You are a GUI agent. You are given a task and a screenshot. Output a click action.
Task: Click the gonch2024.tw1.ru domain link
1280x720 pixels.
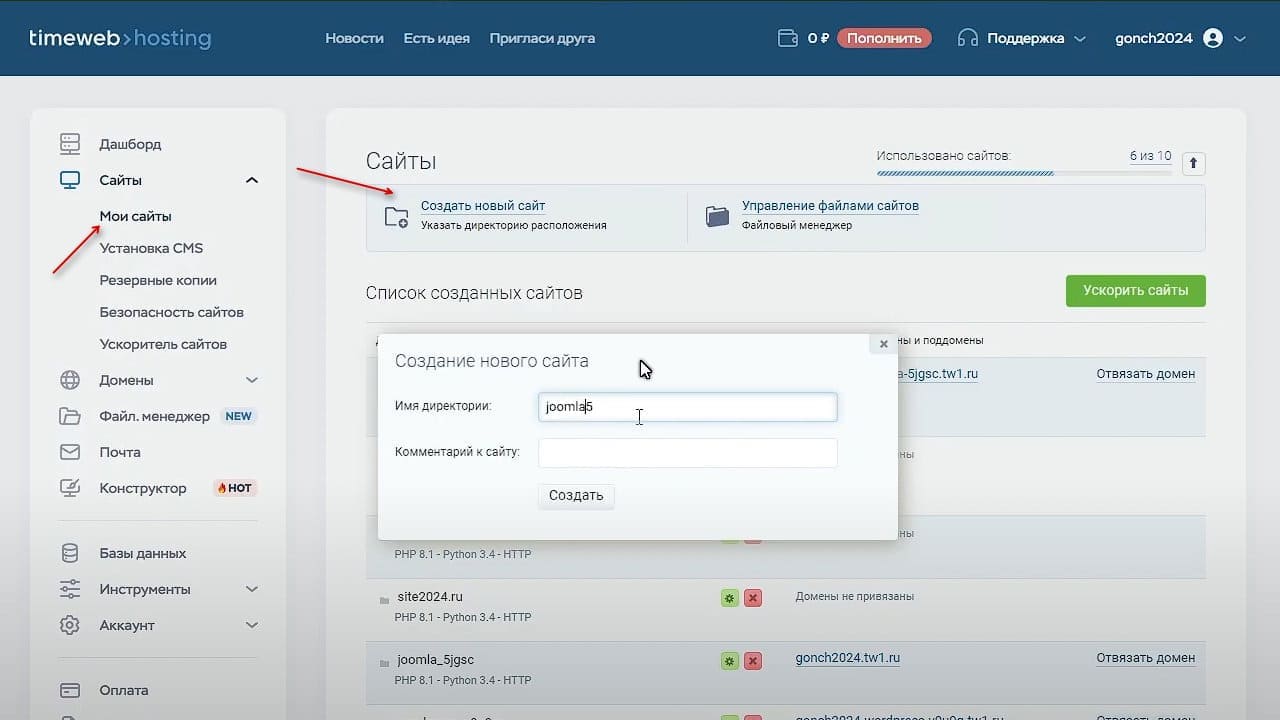[x=848, y=658]
